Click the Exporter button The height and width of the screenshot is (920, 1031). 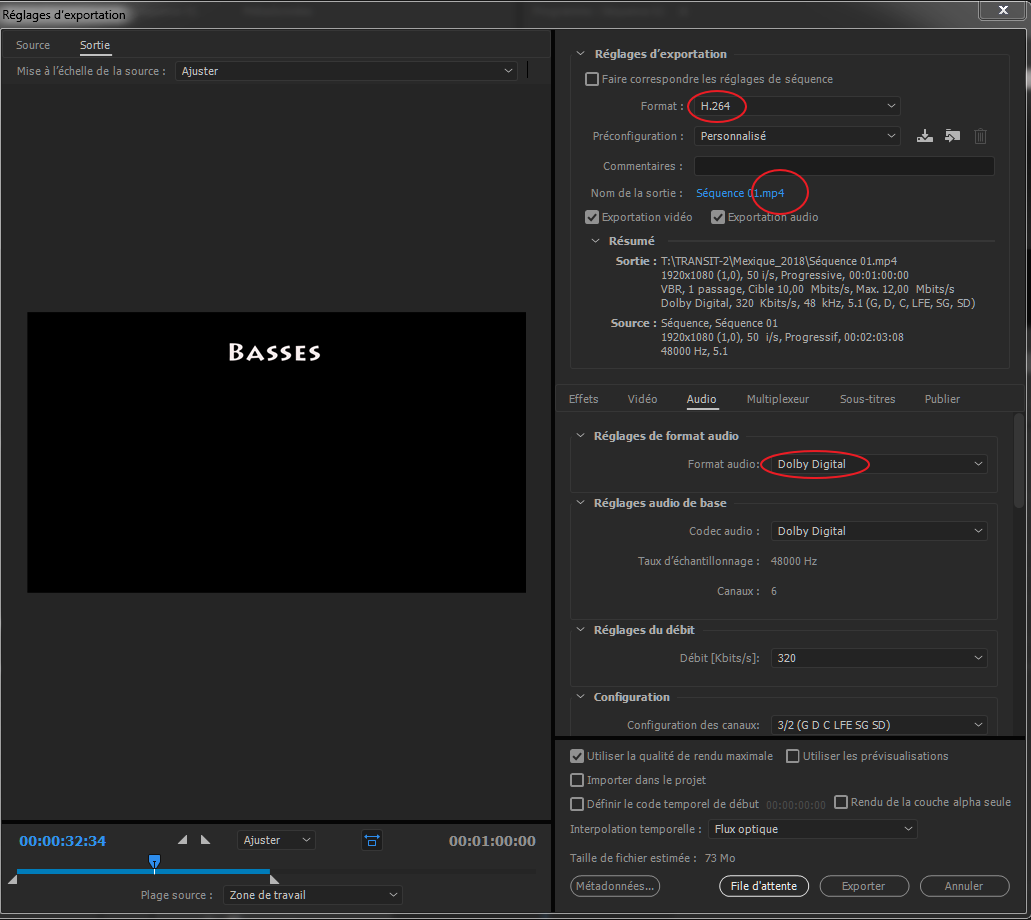863,886
